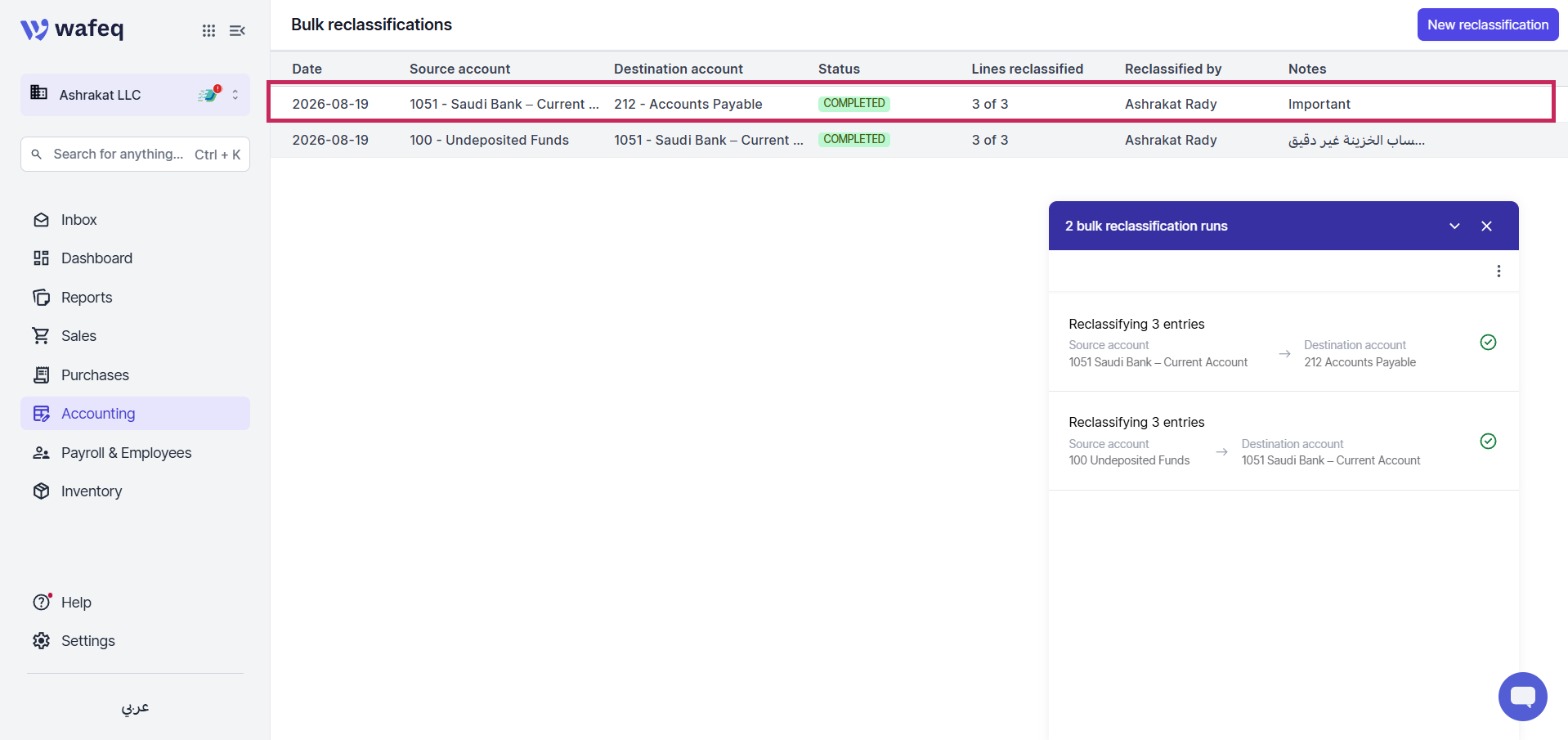Click the 2 bulk reclassification runs title
Image resolution: width=1568 pixels, height=740 pixels.
pos(1145,226)
